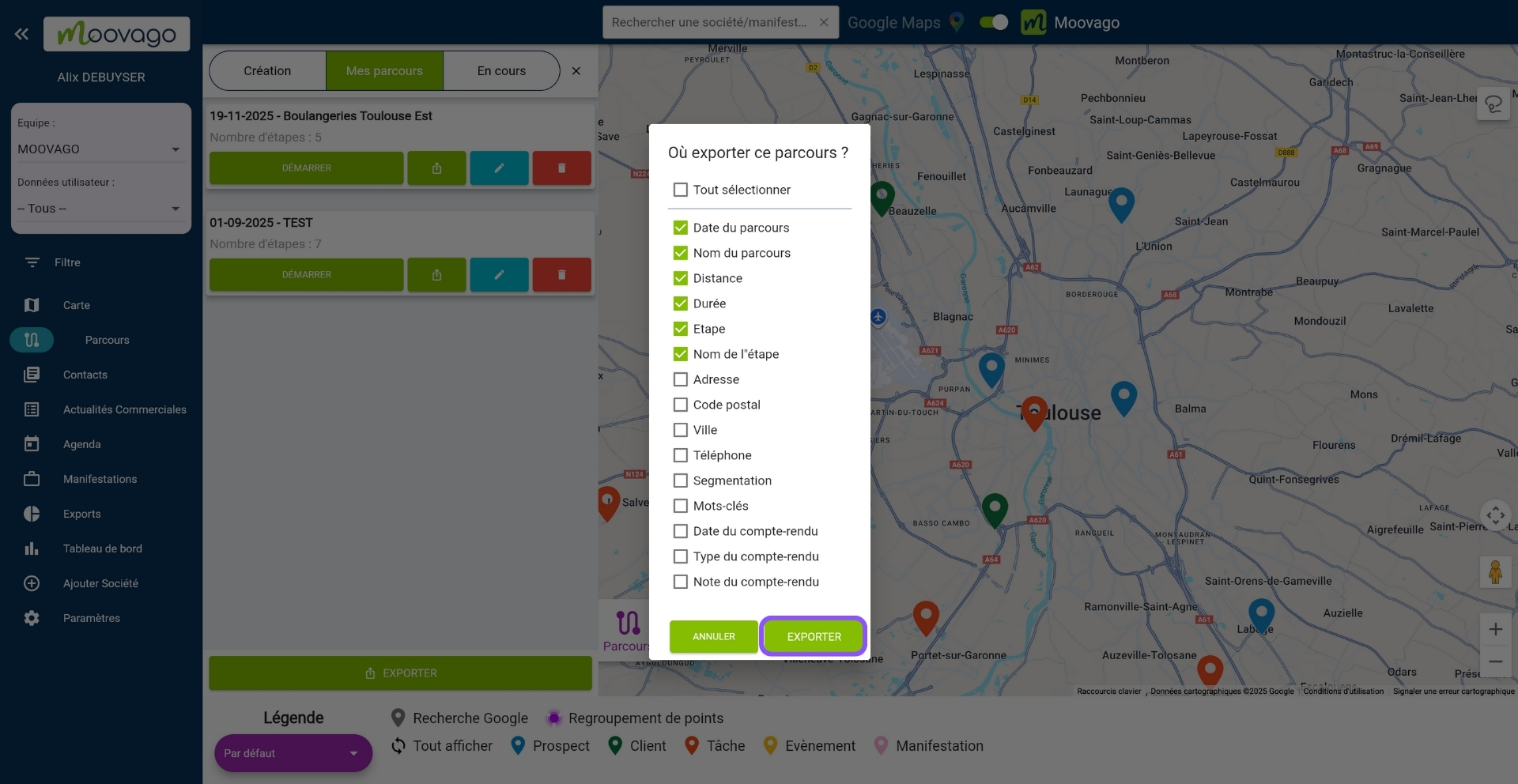
Task: Click EXPORTER in the export dialog
Action: (814, 636)
